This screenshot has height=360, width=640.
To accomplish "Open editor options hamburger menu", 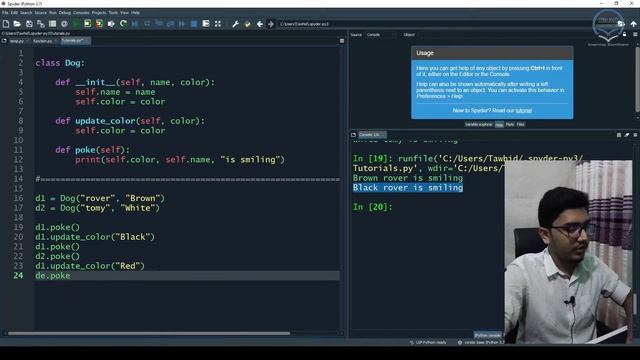I will pyautogui.click(x=342, y=41).
